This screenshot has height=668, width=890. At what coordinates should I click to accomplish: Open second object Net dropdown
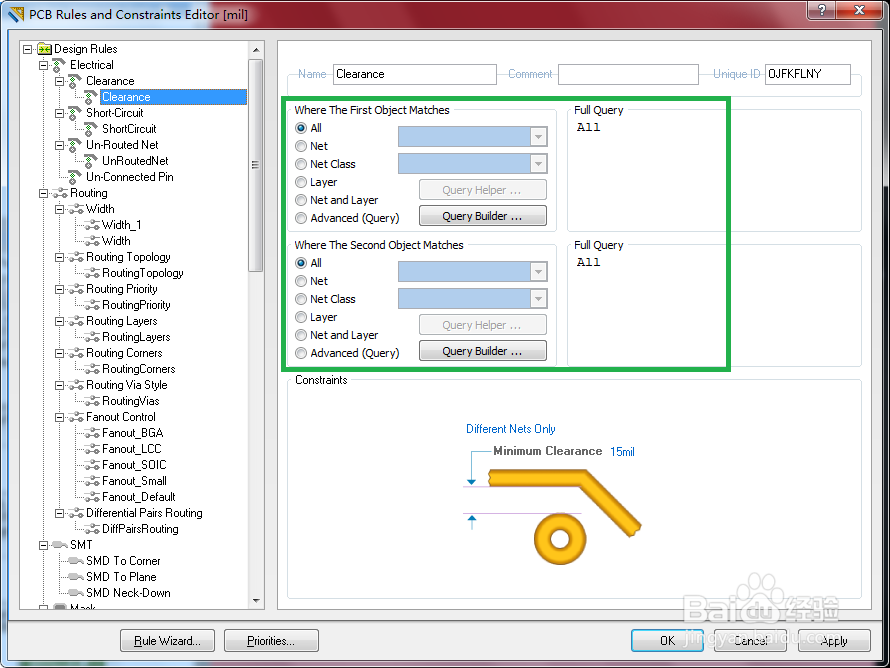538,272
